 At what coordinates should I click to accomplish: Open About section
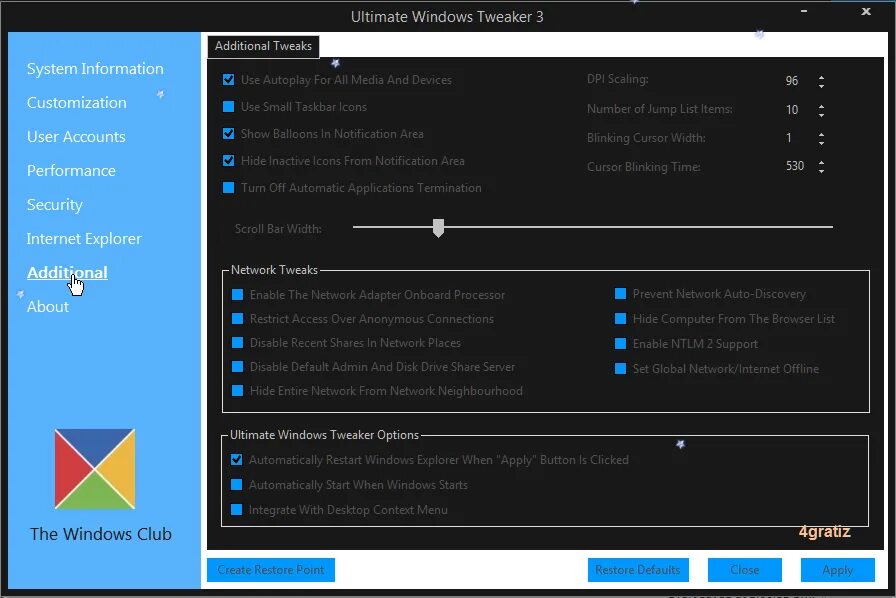click(x=47, y=307)
